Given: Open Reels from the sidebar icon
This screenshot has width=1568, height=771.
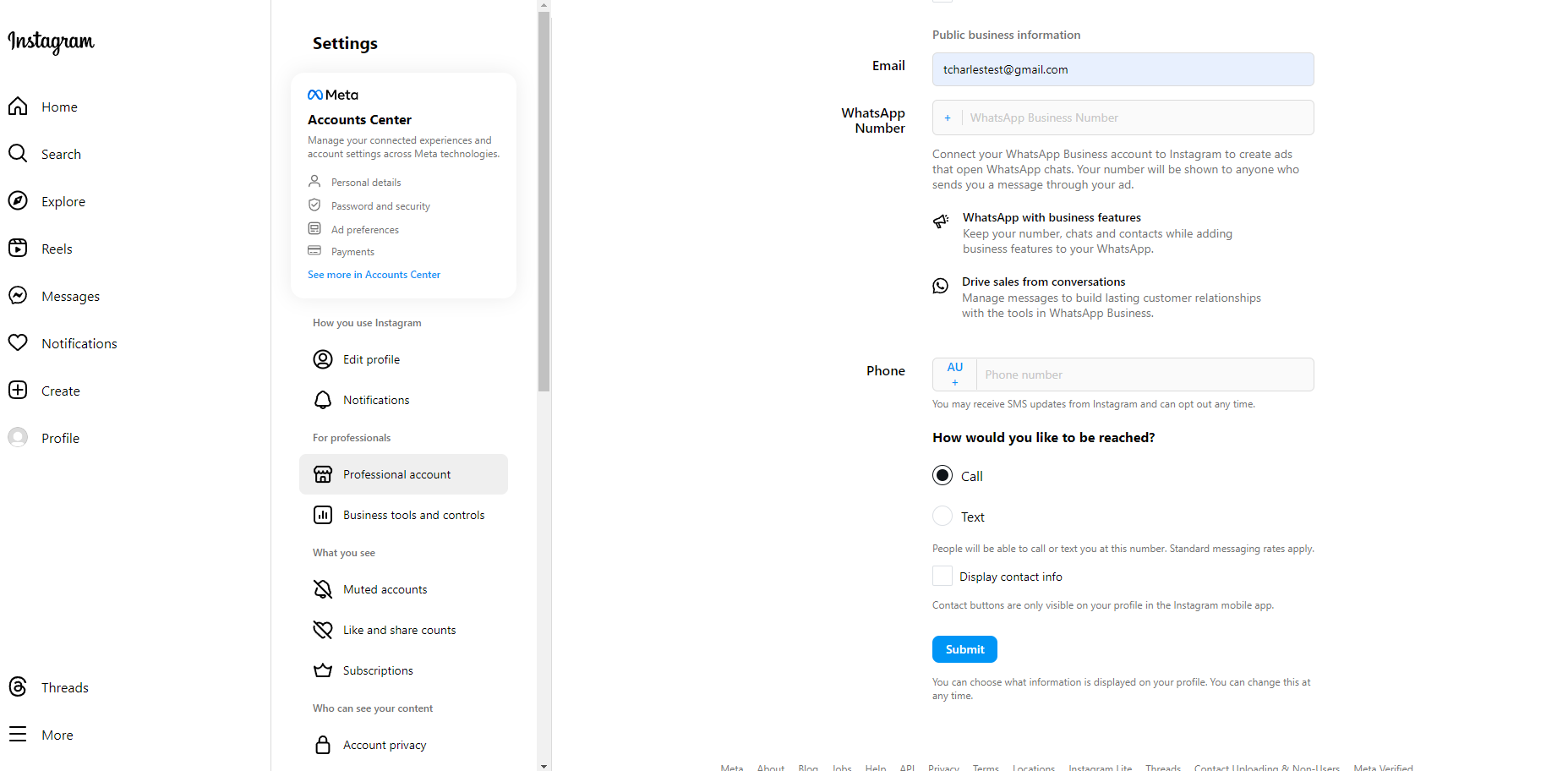Looking at the screenshot, I should click(x=18, y=248).
